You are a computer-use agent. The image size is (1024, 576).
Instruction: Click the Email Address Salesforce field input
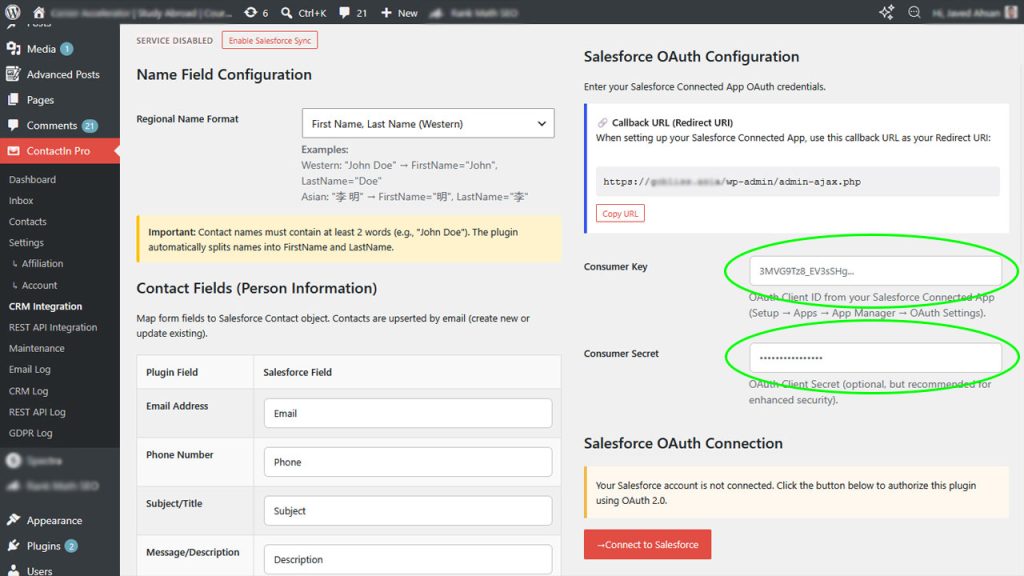[x=408, y=413]
